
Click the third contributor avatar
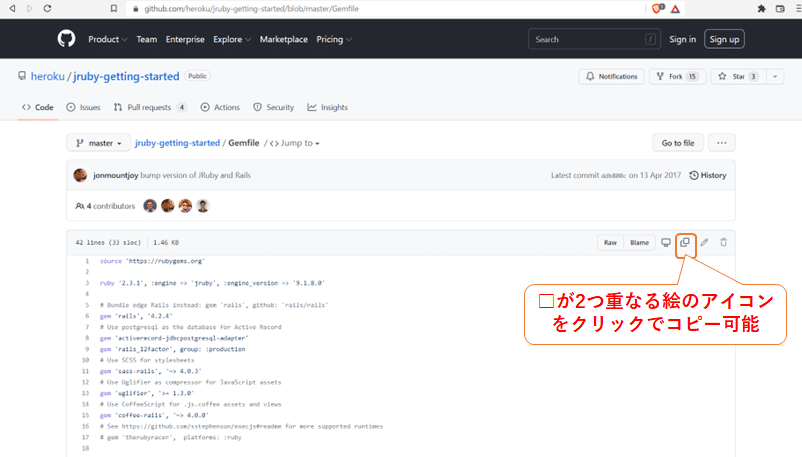click(x=185, y=206)
